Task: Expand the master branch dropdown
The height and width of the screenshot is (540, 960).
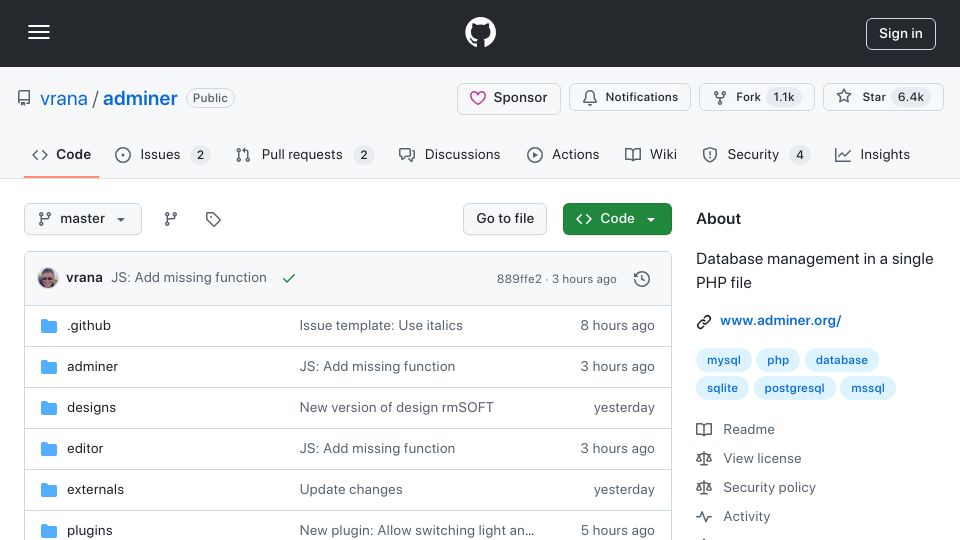Action: pyautogui.click(x=83, y=219)
